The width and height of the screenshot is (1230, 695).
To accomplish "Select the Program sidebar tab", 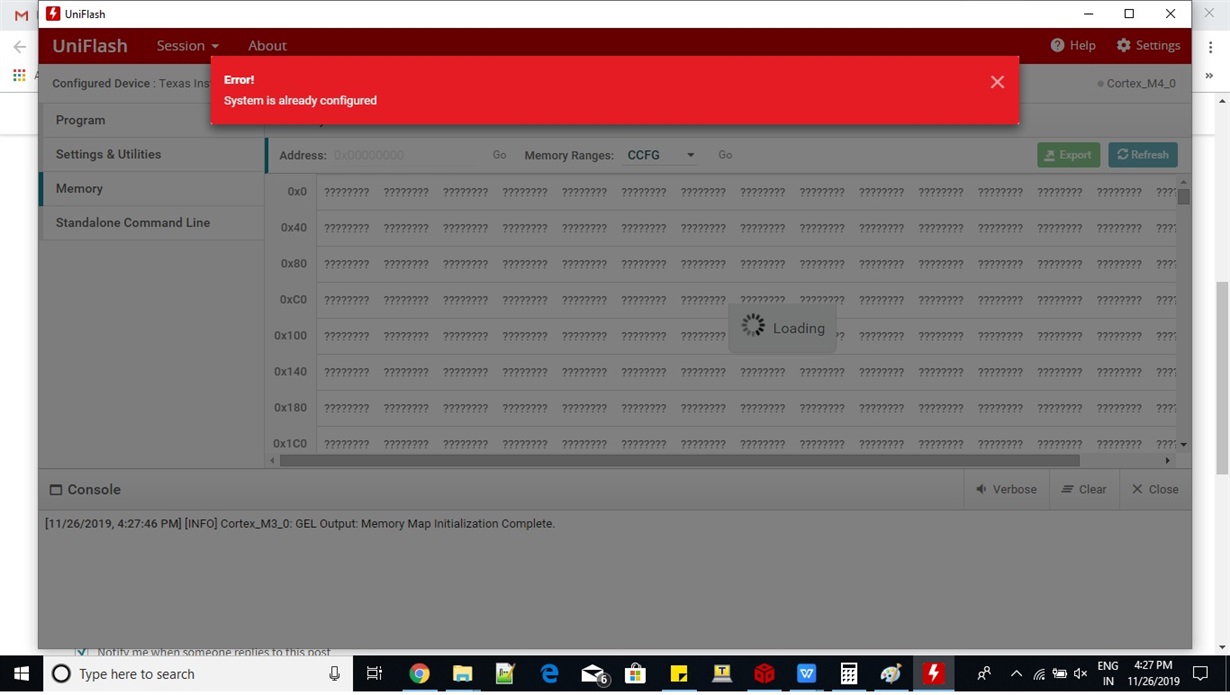I will (x=151, y=120).
